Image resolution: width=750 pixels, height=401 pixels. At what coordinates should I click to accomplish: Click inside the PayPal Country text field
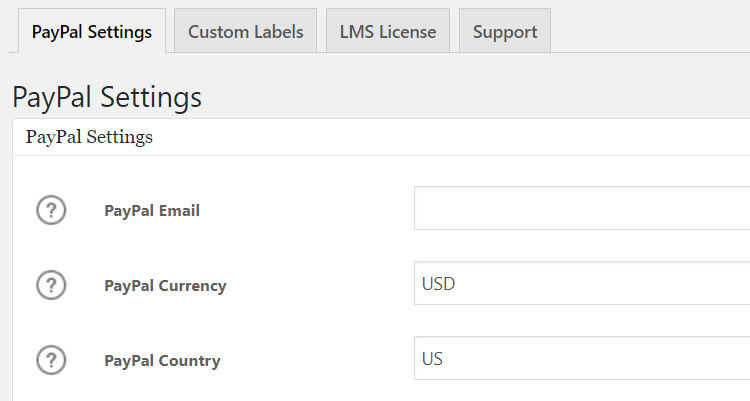580,358
